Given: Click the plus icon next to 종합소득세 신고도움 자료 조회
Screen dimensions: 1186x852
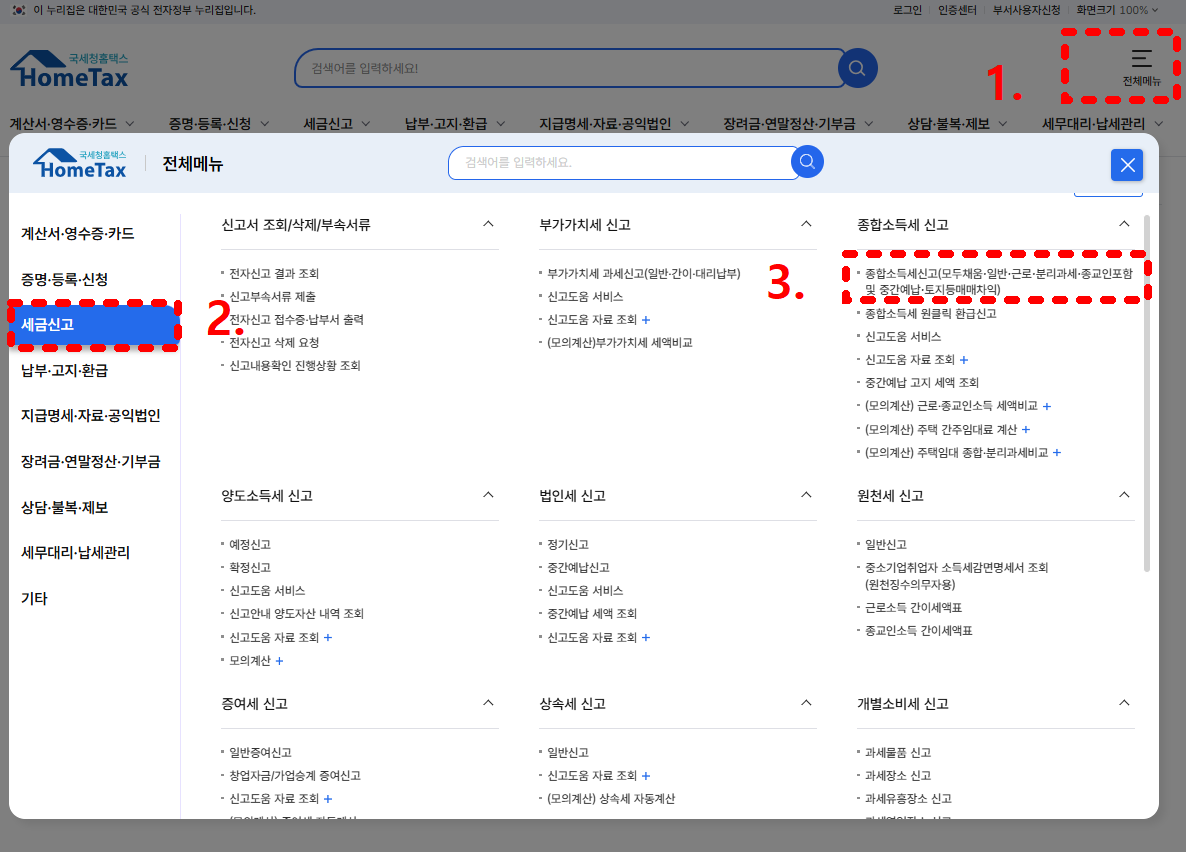Looking at the screenshot, I should coord(964,360).
